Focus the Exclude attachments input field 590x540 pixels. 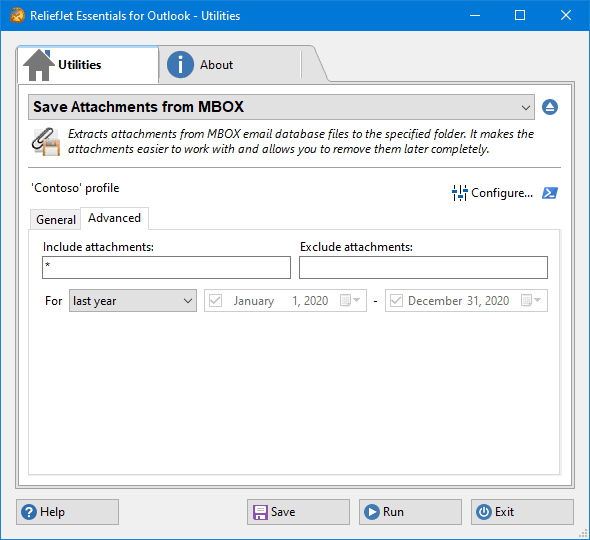423,268
